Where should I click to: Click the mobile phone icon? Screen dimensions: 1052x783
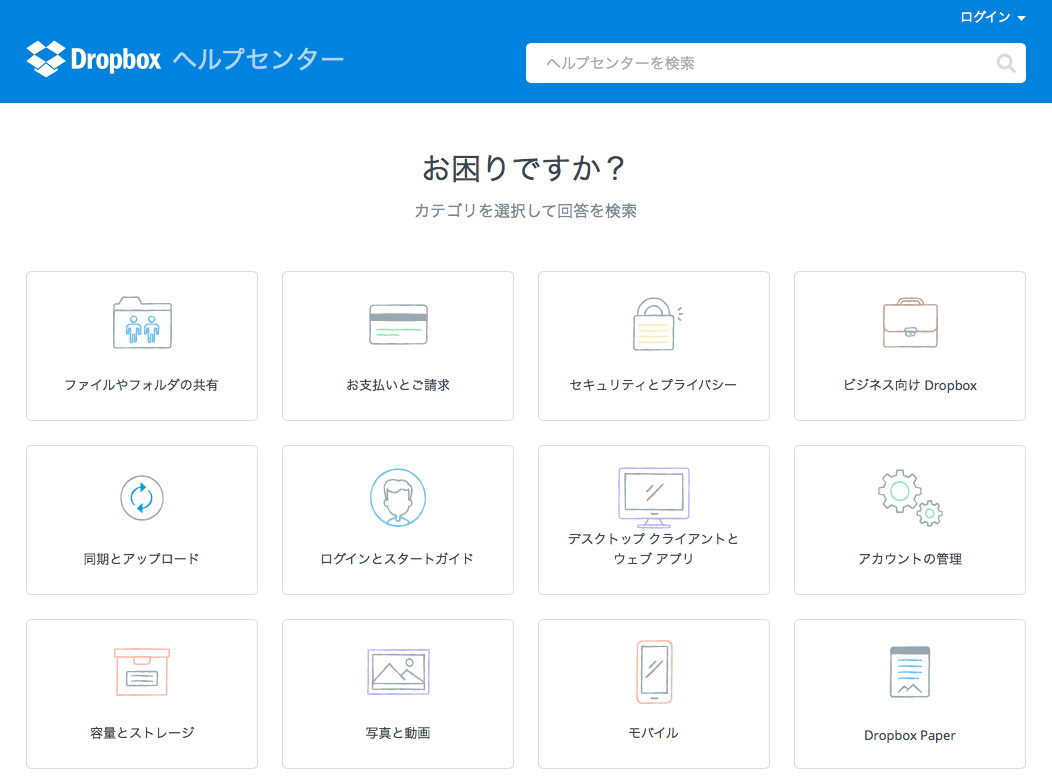[x=654, y=672]
